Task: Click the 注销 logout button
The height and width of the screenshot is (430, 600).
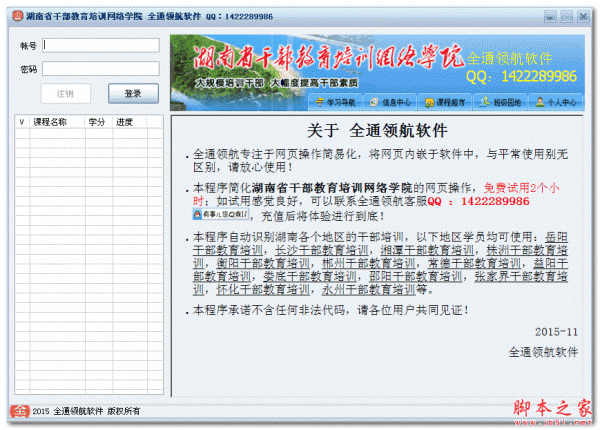Action: point(66,93)
